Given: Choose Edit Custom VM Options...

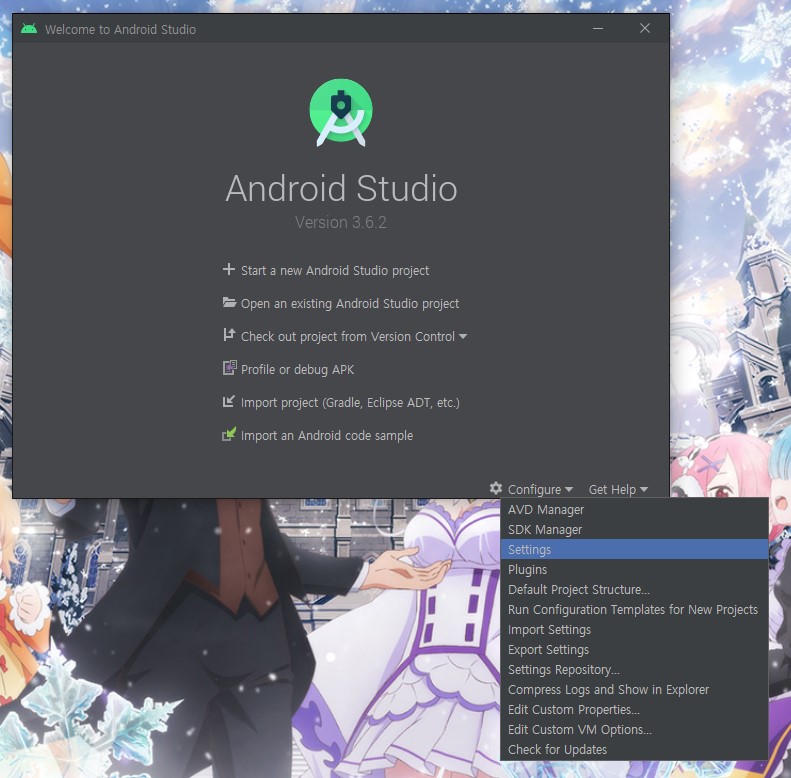Looking at the screenshot, I should pos(634,730).
